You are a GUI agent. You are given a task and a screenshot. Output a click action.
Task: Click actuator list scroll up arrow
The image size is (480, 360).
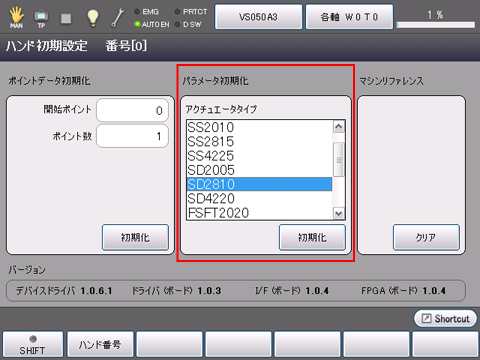339,127
